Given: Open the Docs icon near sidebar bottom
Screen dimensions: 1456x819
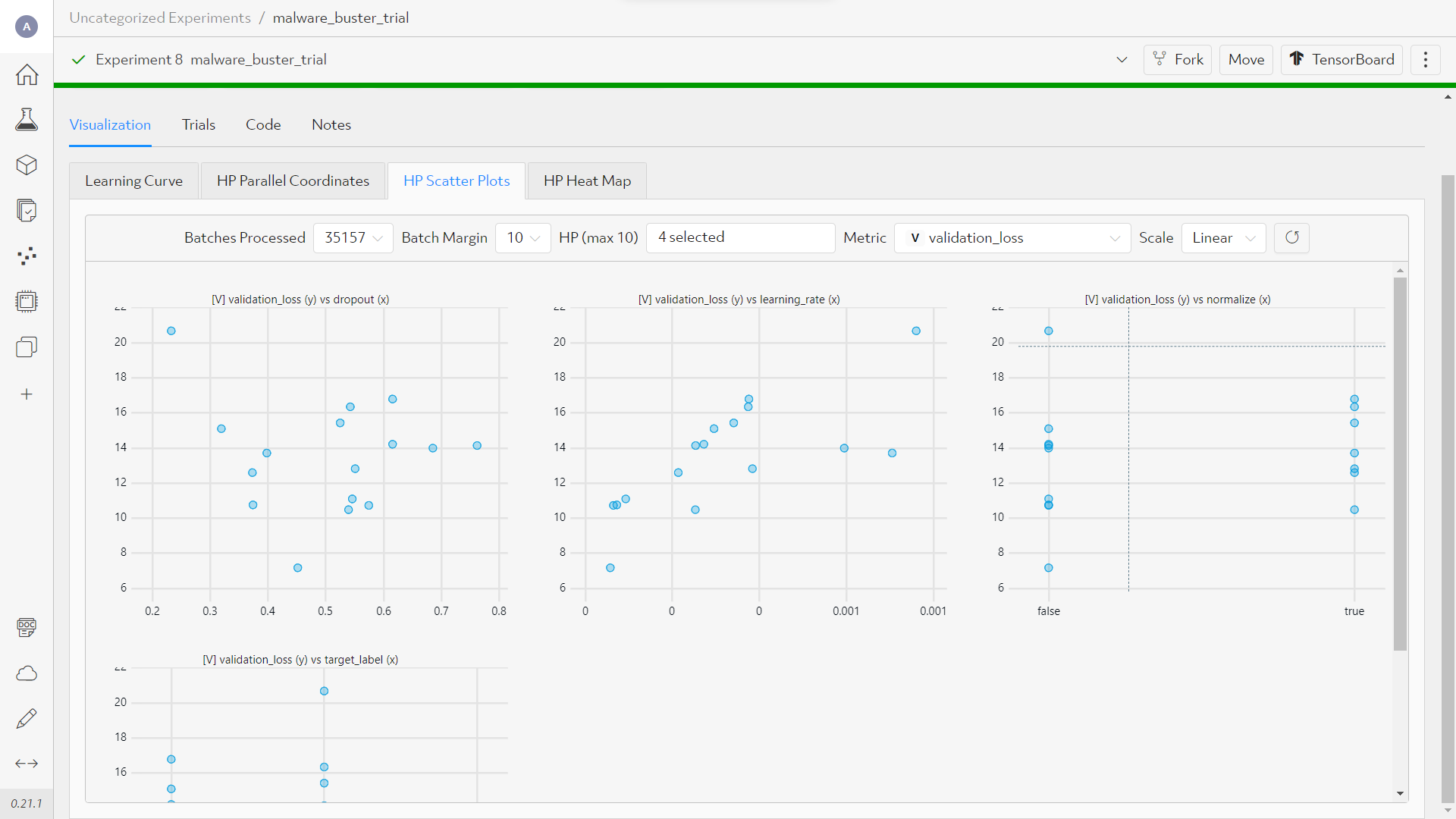Looking at the screenshot, I should tap(27, 627).
